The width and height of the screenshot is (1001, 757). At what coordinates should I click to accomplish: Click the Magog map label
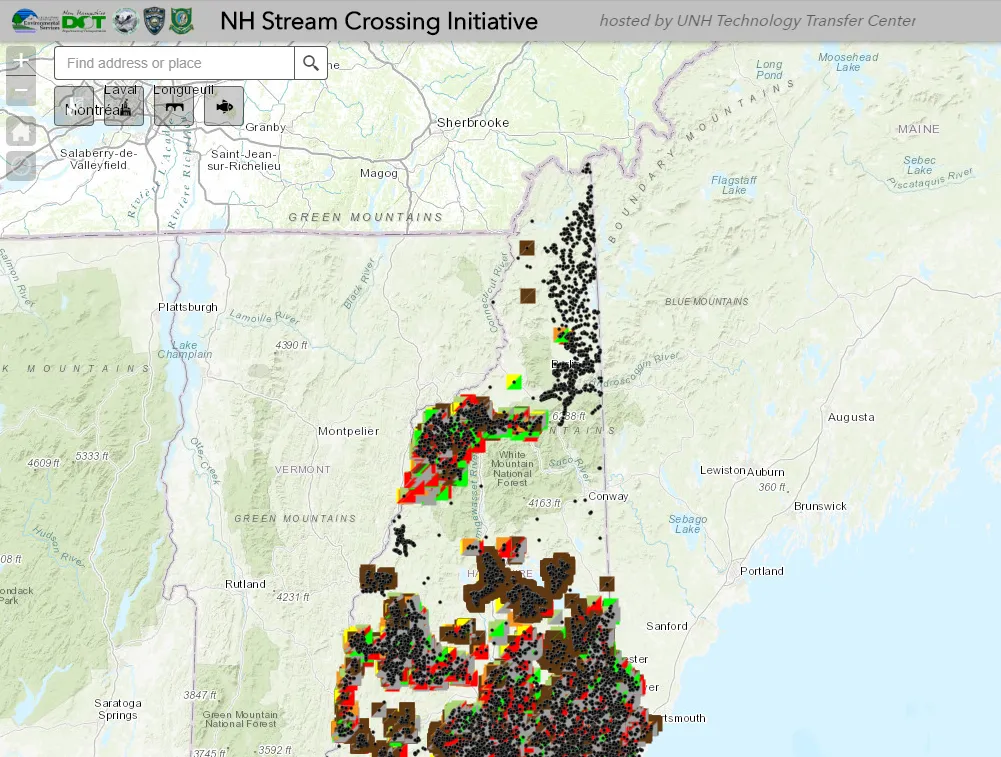pos(379,173)
